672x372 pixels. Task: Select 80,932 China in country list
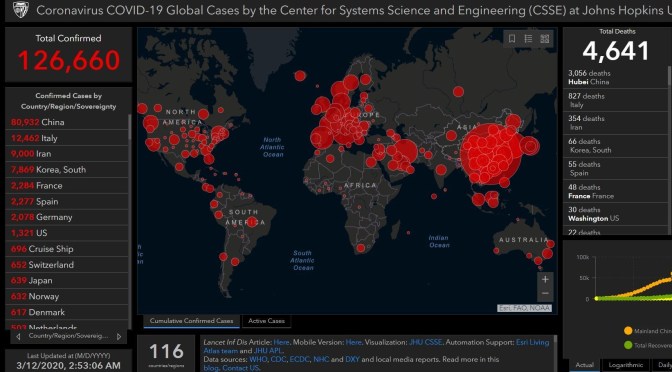click(67, 122)
